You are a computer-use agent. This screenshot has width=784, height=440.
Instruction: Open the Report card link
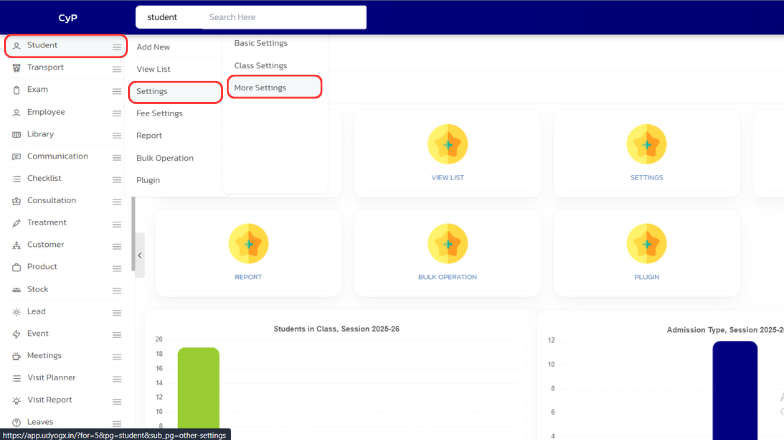[248, 276]
